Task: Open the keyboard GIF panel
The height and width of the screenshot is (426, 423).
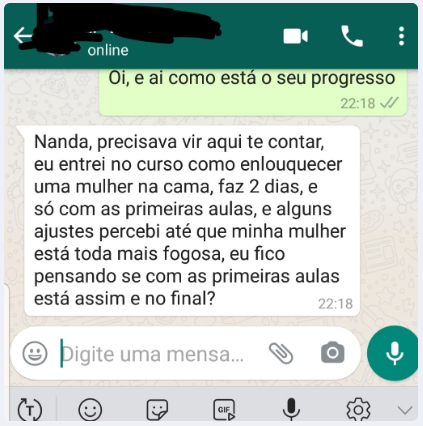Action: [224, 409]
